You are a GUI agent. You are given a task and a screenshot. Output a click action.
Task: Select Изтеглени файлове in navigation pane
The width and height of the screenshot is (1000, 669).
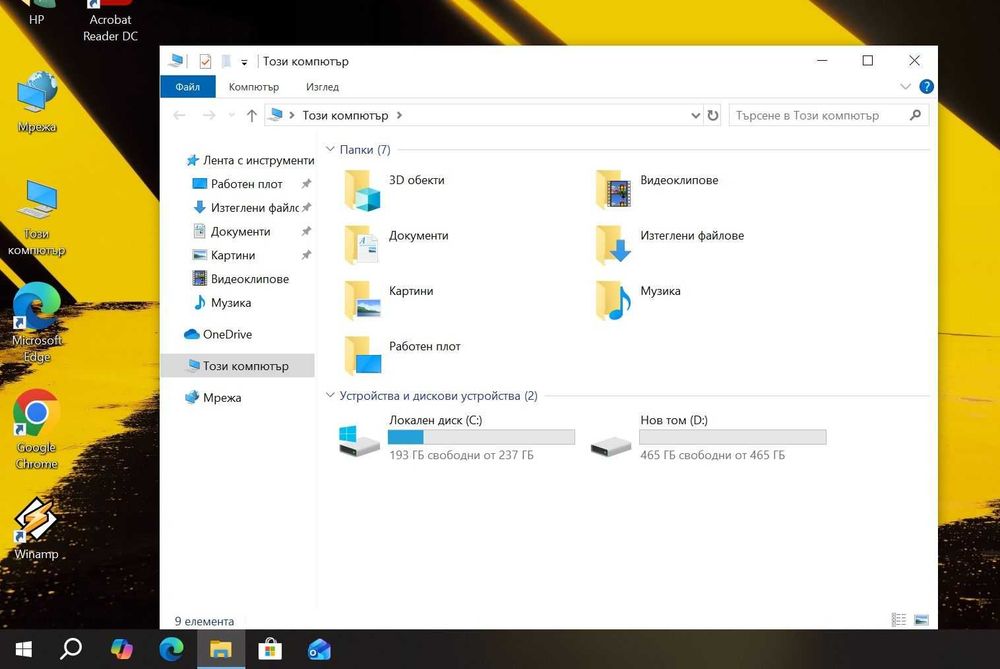pos(245,207)
